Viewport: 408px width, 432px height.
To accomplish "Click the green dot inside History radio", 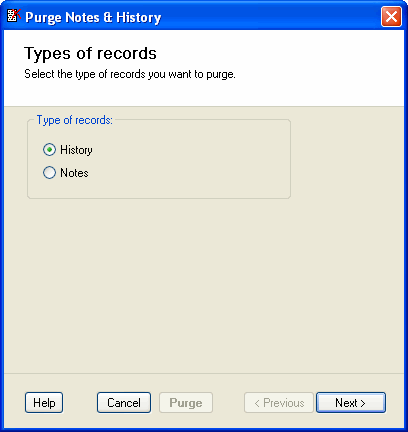I will [49, 150].
